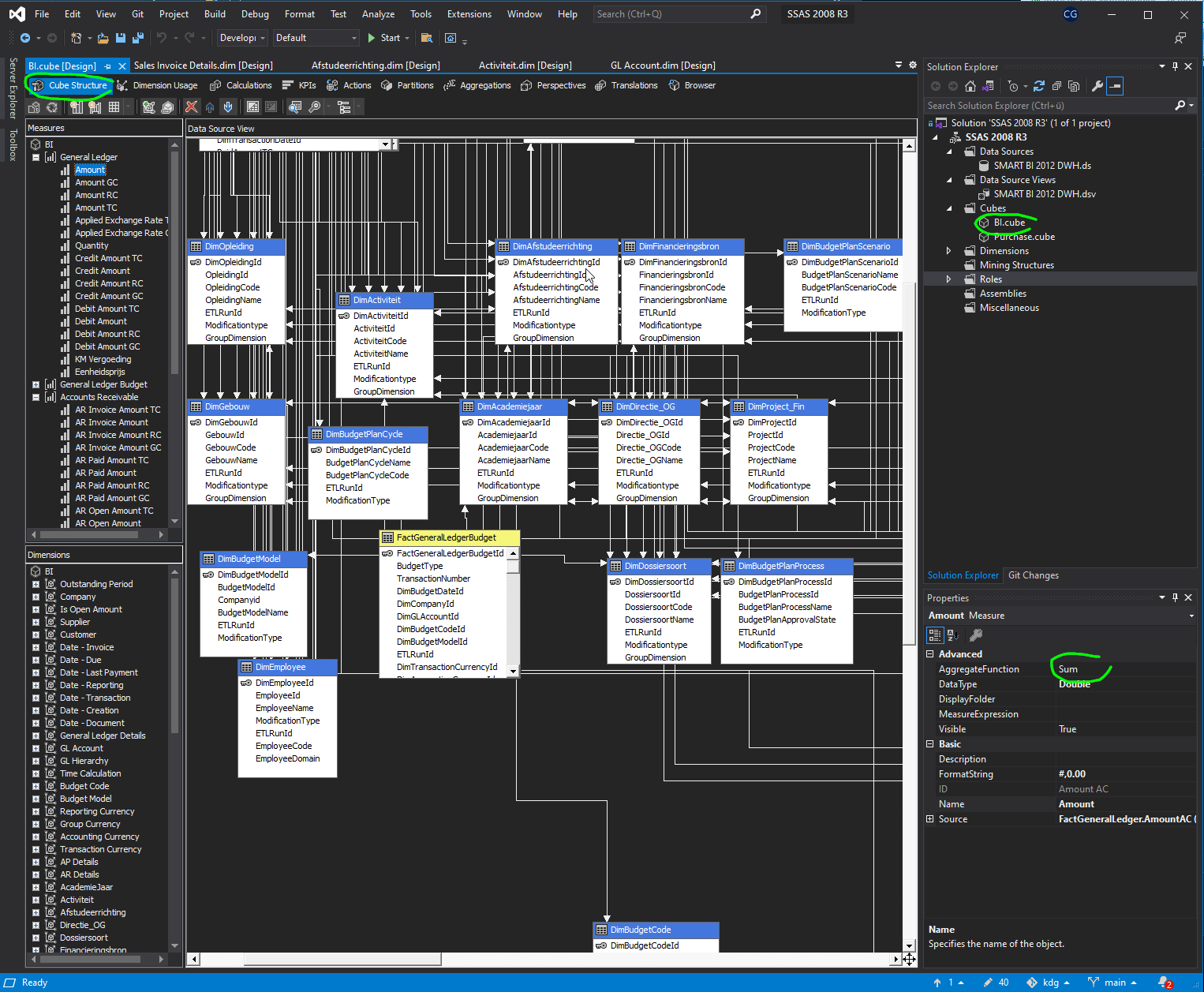The image size is (1204, 992).
Task: Click the Open File toolbar icon
Action: 103,38
